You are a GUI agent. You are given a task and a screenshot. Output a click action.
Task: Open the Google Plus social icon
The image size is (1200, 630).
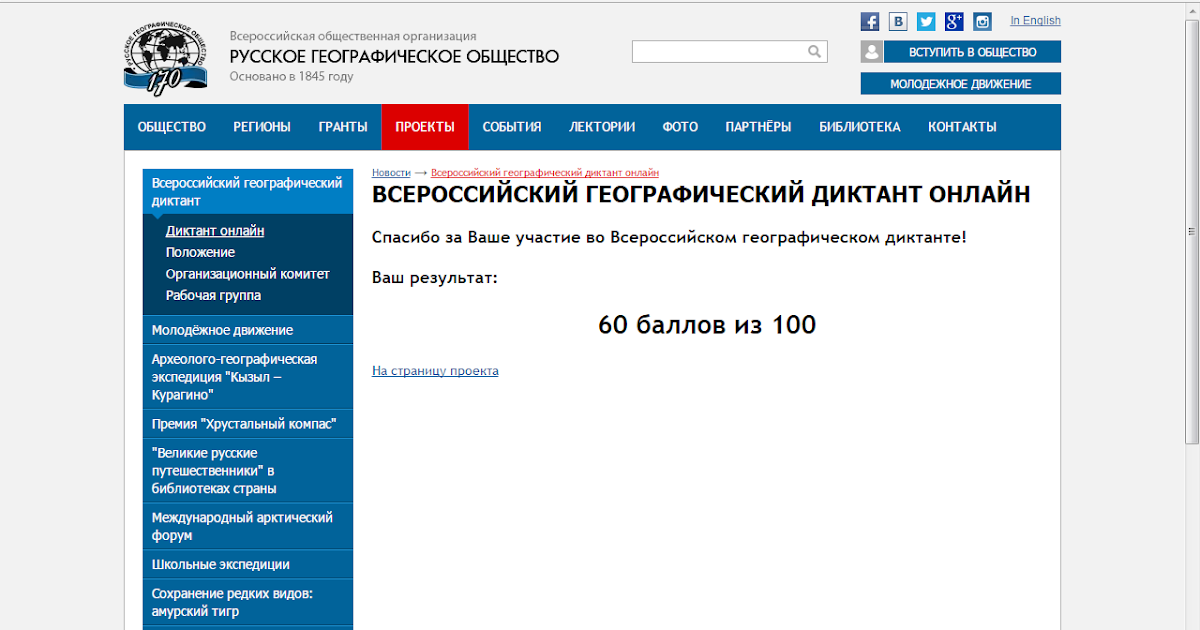(x=954, y=21)
